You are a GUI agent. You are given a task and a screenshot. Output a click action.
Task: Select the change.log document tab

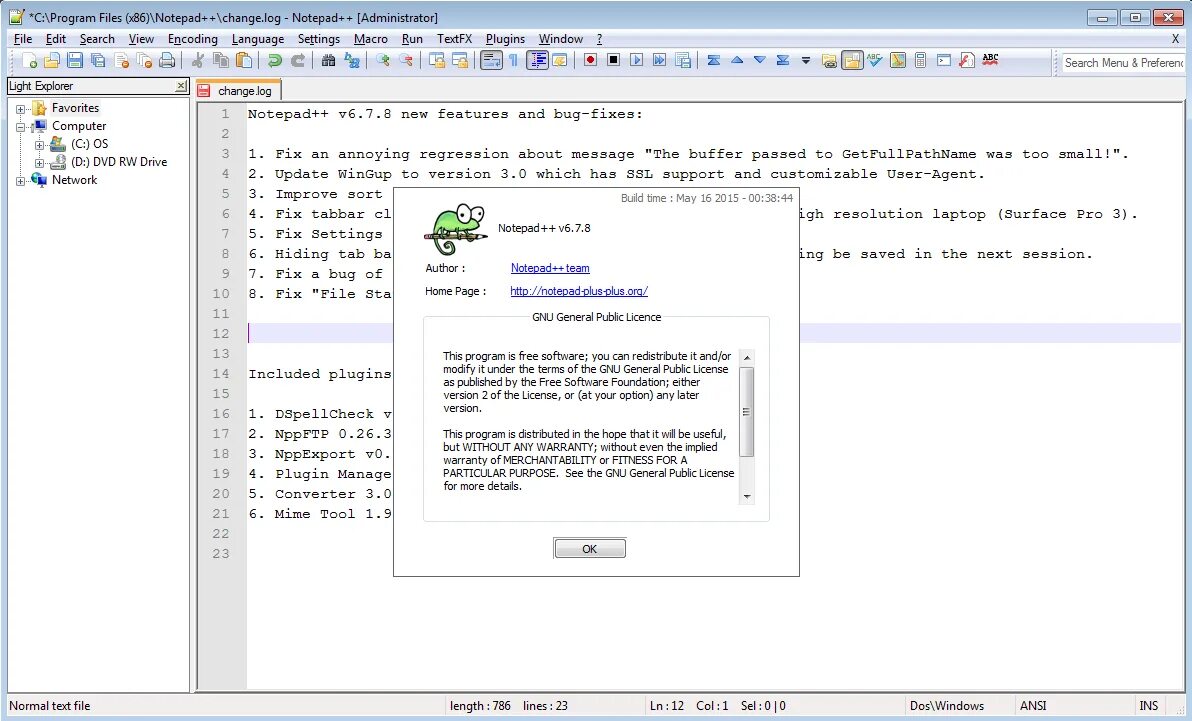(238, 91)
